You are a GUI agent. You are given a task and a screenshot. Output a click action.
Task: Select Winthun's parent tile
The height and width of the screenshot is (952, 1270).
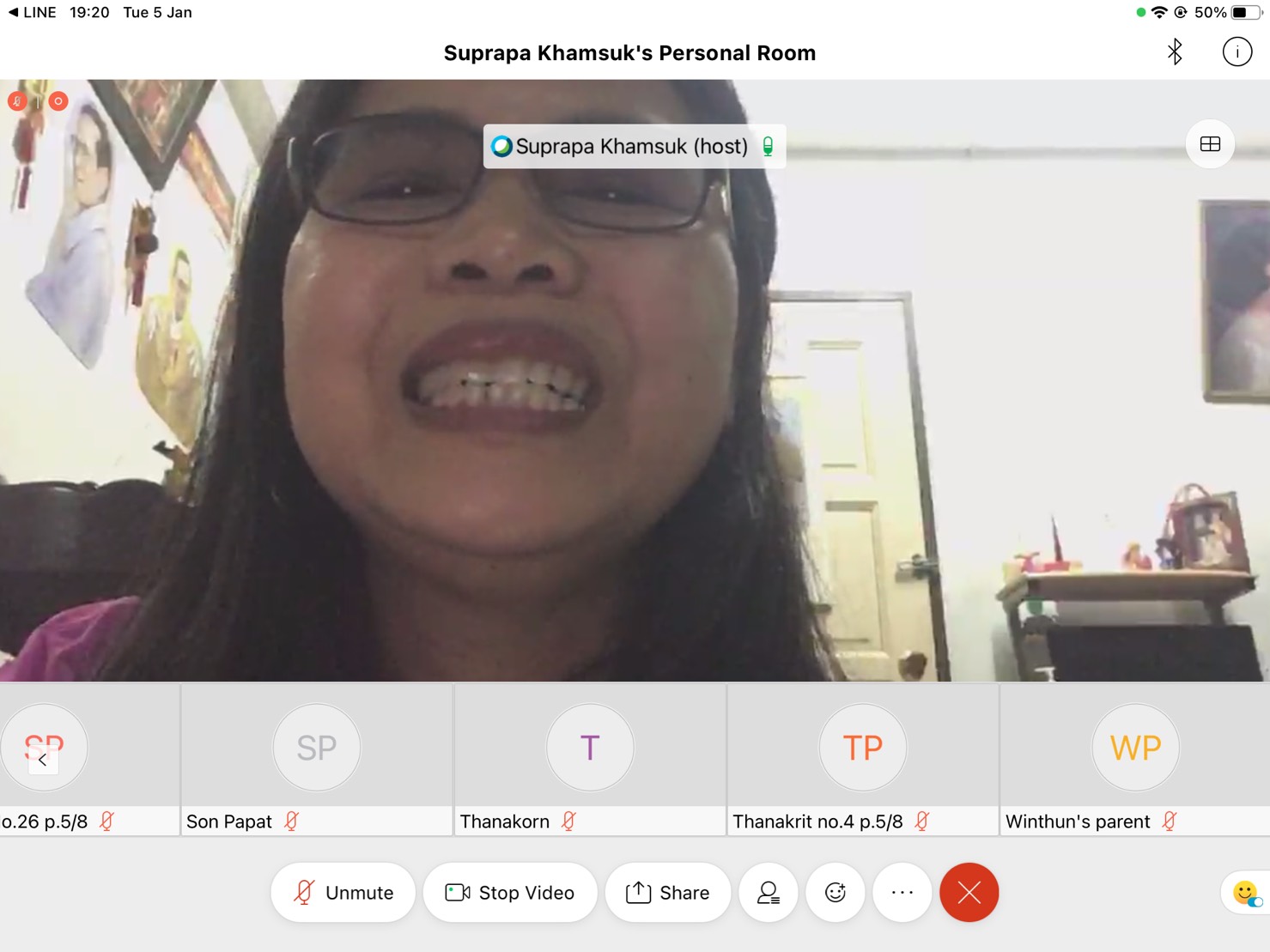tap(1135, 760)
